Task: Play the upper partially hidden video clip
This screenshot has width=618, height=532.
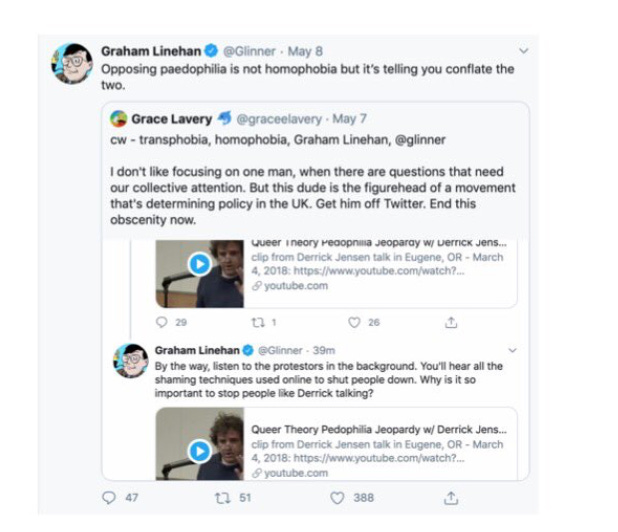Action: pos(199,264)
